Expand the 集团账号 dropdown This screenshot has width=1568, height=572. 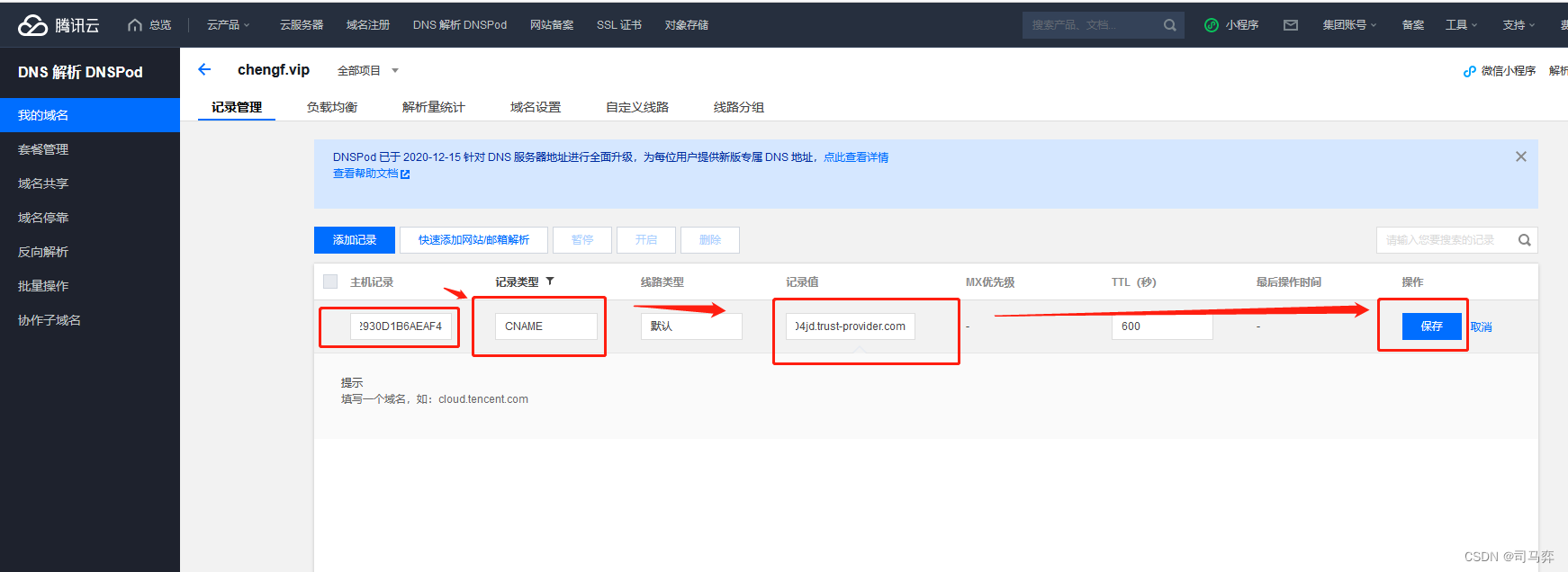click(x=1349, y=25)
